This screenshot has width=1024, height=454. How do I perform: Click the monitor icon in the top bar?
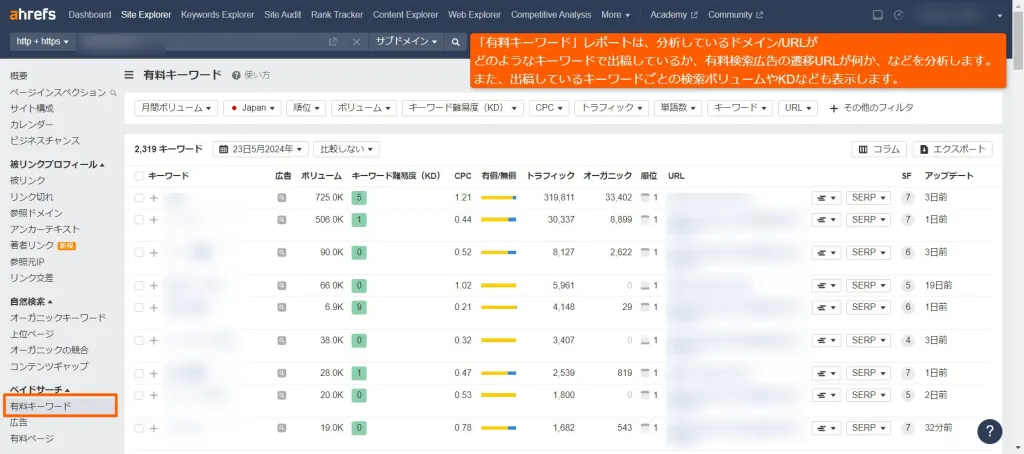[878, 14]
